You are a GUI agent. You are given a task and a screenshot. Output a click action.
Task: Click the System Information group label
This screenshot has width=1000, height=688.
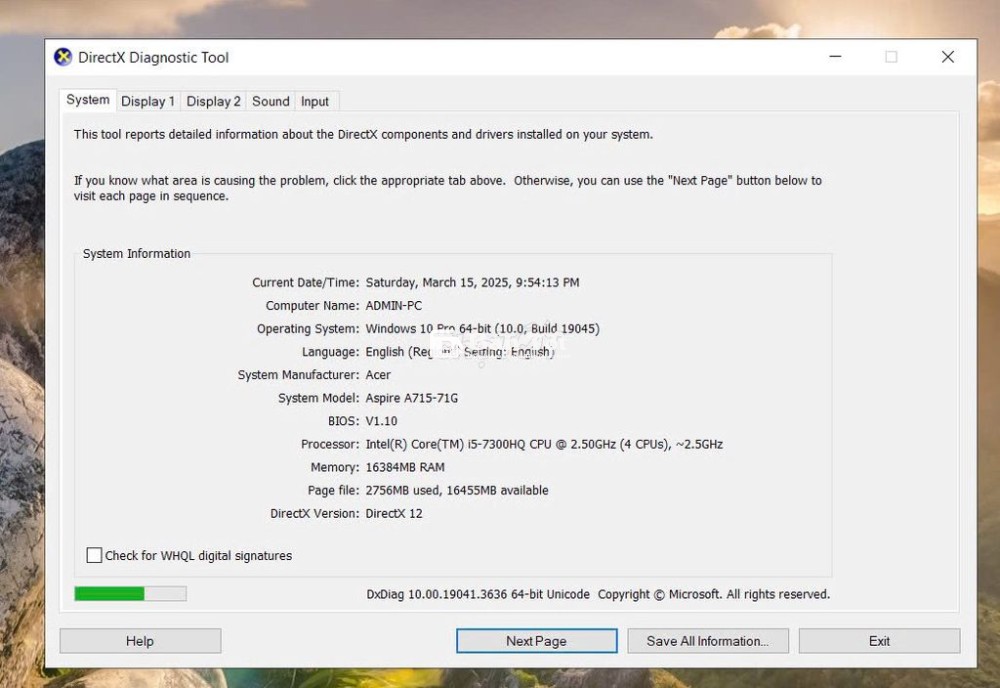pos(136,254)
